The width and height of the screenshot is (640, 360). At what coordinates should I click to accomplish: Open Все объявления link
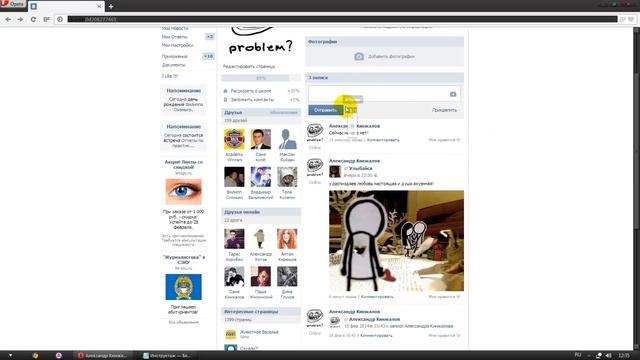pos(184,322)
